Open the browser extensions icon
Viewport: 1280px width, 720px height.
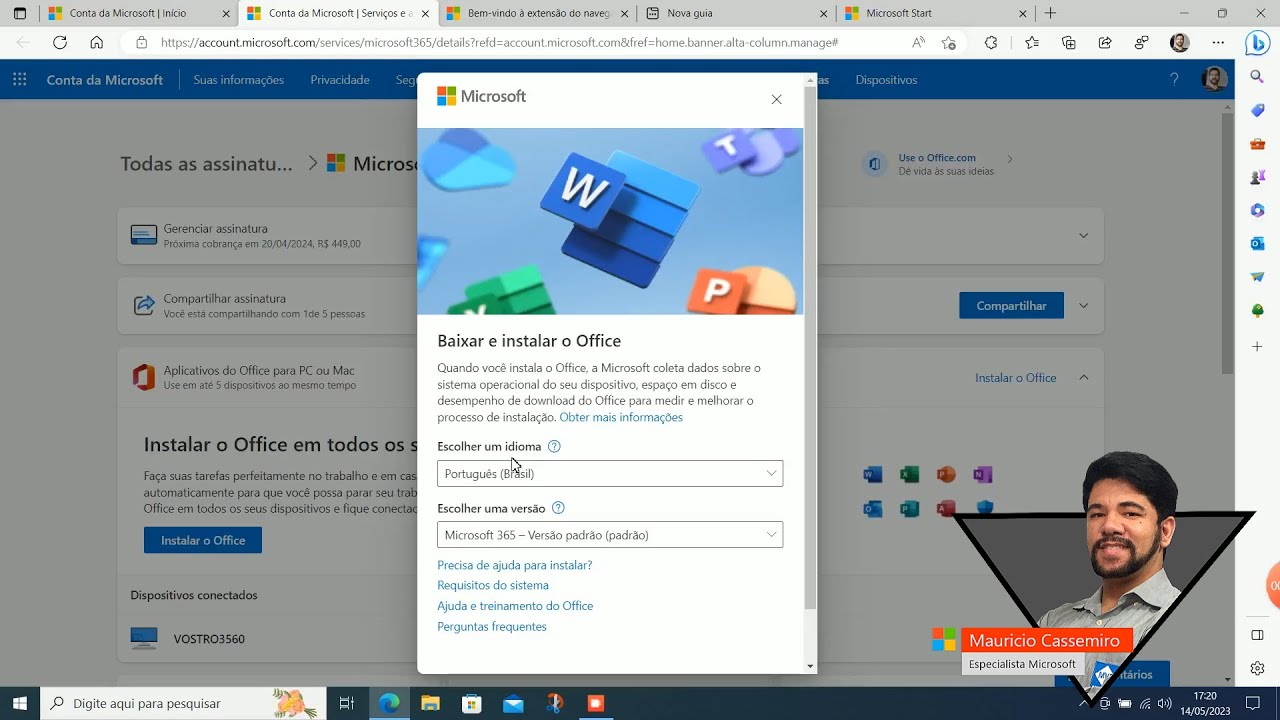tap(991, 43)
